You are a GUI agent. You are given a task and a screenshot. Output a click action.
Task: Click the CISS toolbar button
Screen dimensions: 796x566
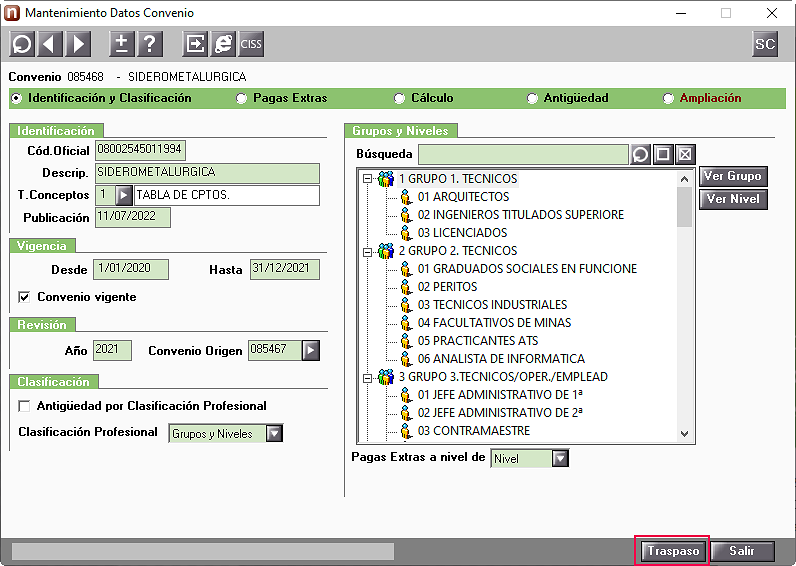click(251, 44)
